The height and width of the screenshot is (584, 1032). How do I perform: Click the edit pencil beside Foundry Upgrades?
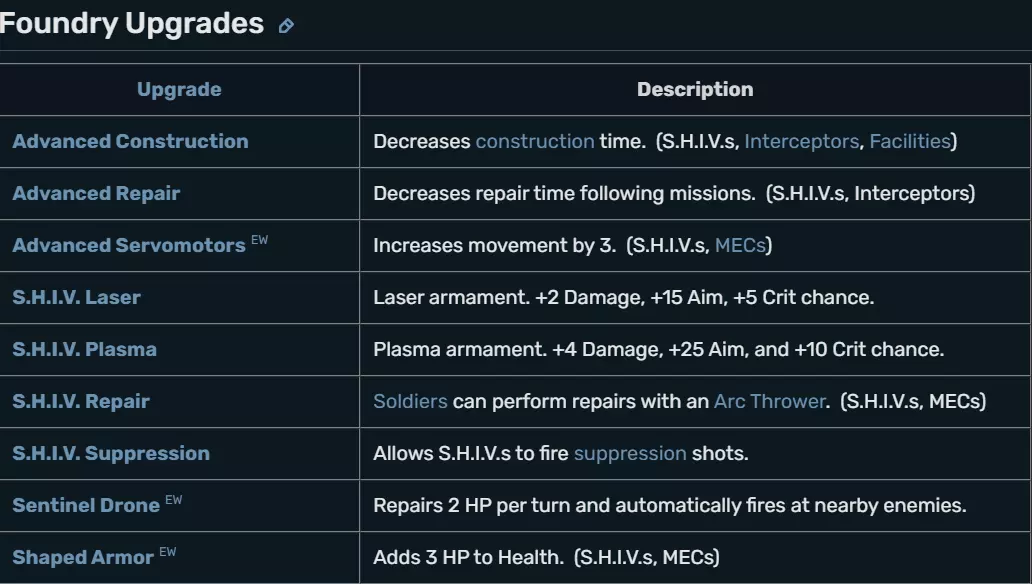pos(286,26)
